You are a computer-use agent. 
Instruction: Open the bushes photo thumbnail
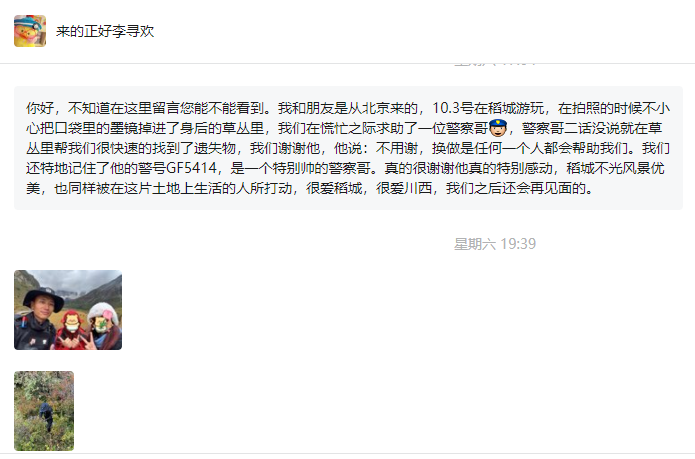pos(44,411)
